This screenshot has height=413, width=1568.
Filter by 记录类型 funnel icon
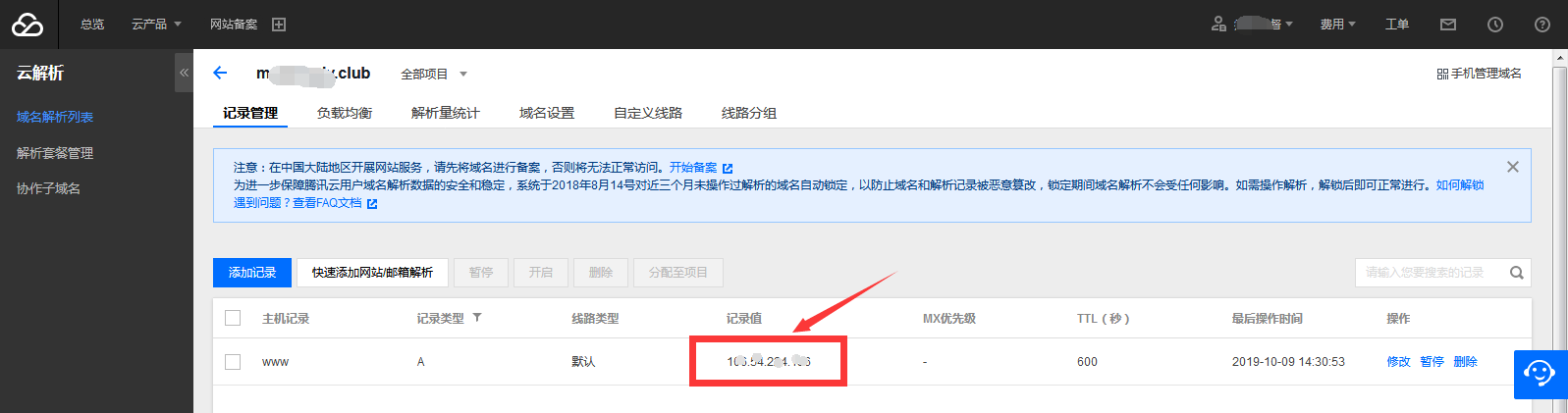click(477, 318)
